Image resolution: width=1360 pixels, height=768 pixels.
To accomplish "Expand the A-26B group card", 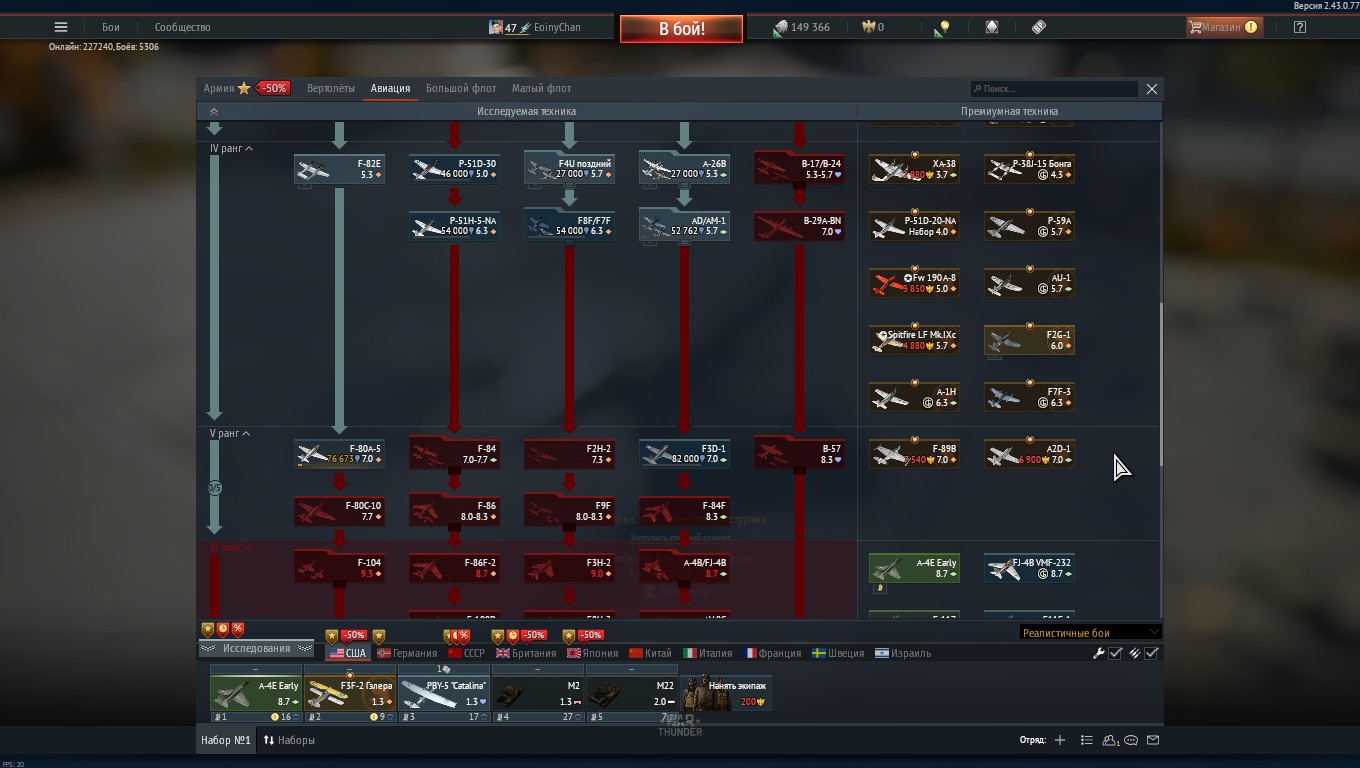I will [685, 169].
